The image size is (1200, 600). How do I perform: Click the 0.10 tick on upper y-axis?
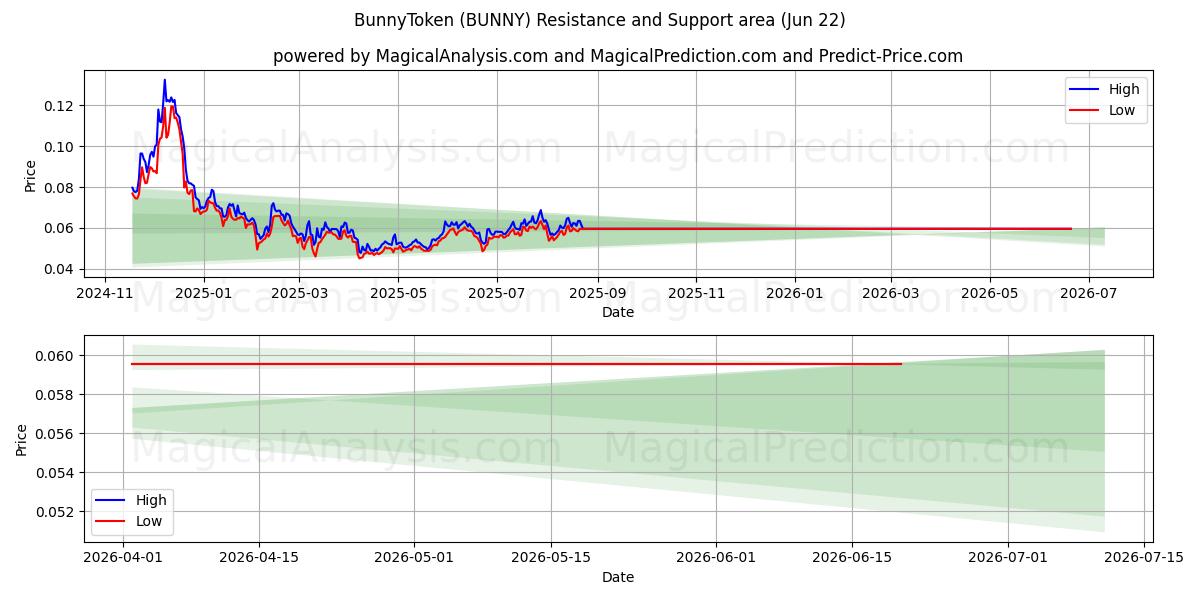pyautogui.click(x=60, y=147)
